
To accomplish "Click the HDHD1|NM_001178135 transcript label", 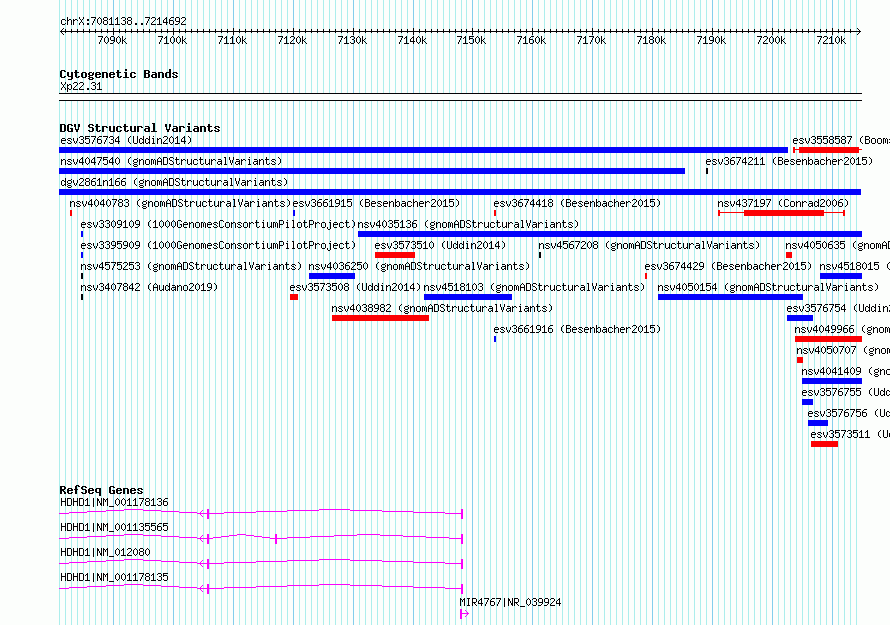I will [x=114, y=577].
